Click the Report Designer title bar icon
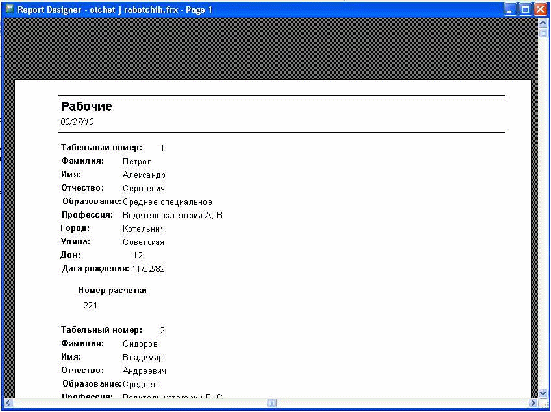The height and width of the screenshot is (412, 551). [x=10, y=9]
